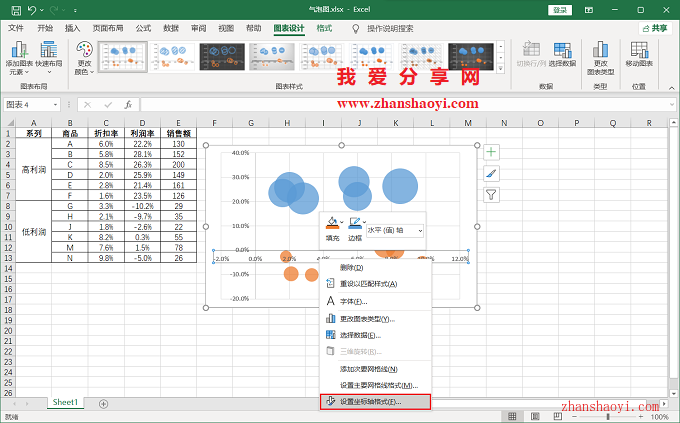Open the Quick Layout gallery (快速布局)
Viewport: 680px width, 423px height.
click(49, 58)
